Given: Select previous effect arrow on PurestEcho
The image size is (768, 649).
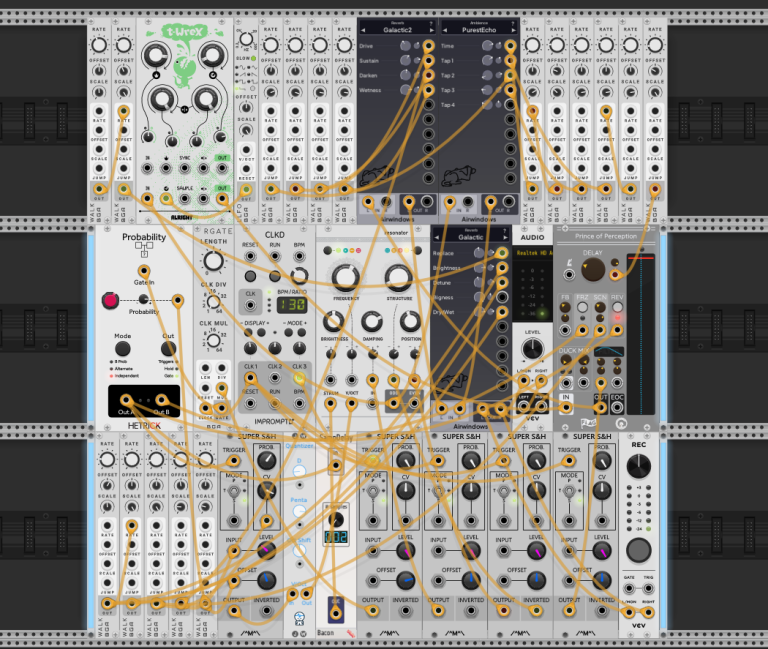Looking at the screenshot, I should (445, 30).
